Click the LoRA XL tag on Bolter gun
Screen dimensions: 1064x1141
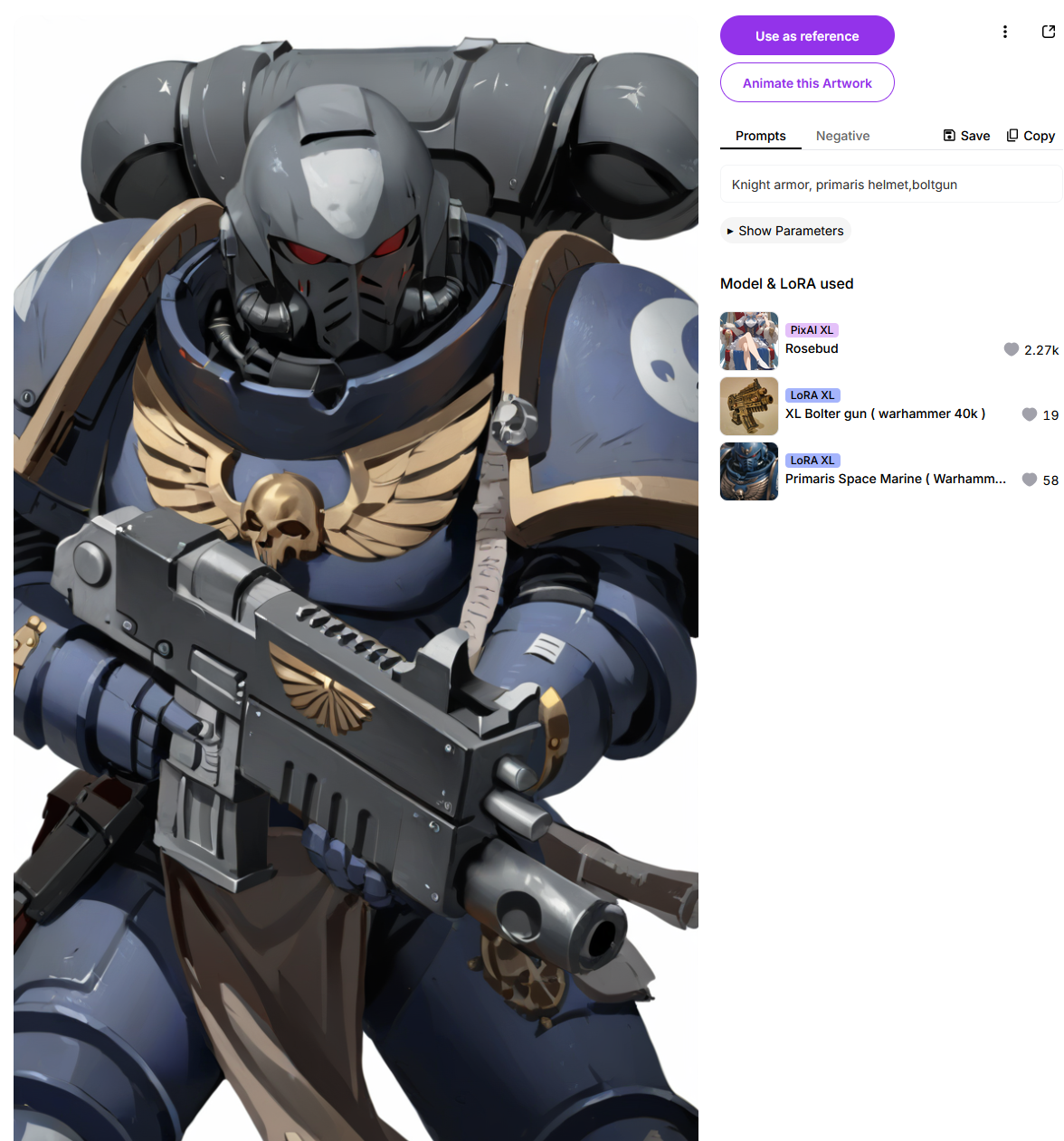coord(812,395)
